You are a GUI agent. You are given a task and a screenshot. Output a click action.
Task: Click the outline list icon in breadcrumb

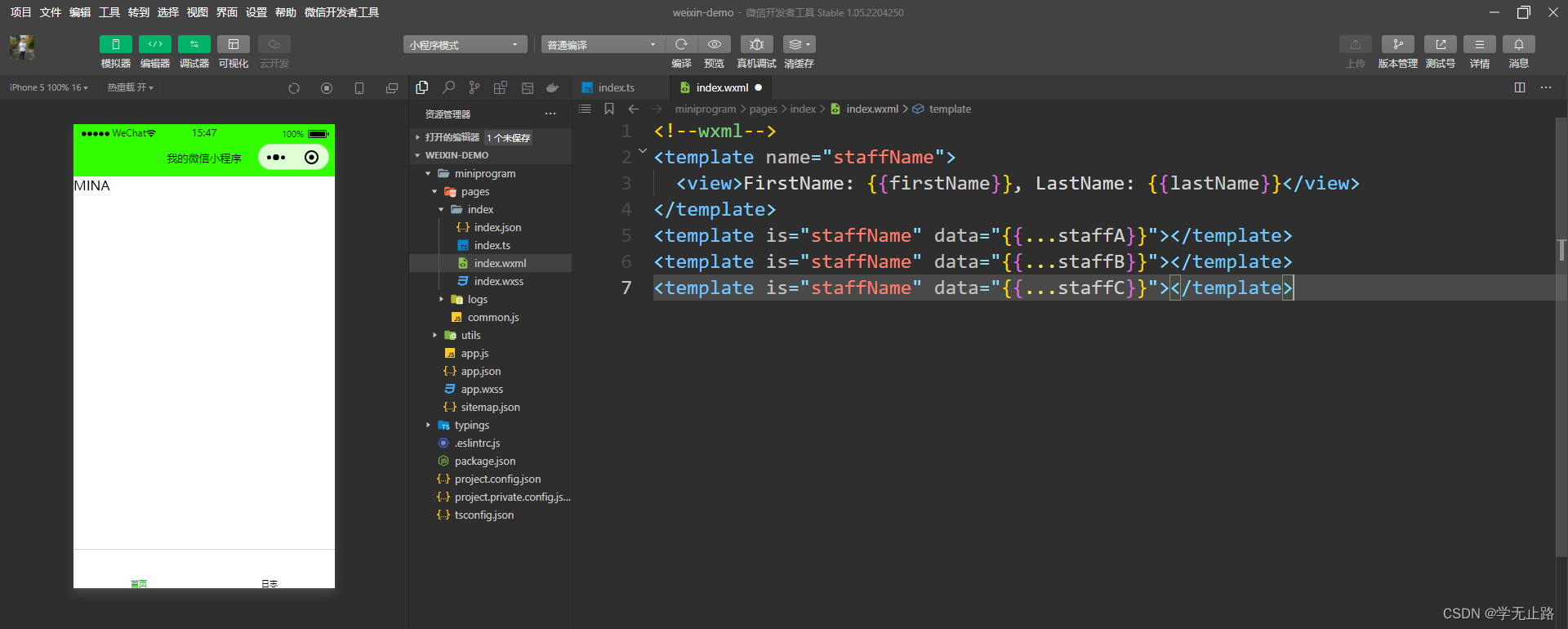click(585, 109)
